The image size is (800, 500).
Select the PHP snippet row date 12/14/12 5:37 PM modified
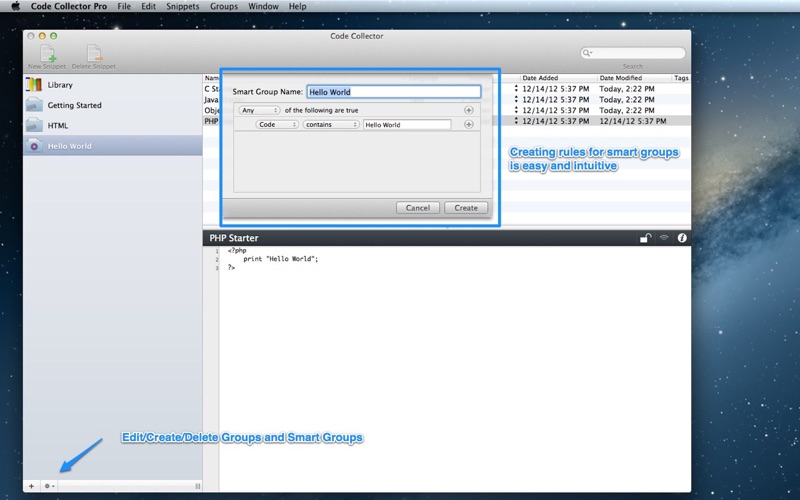point(633,121)
